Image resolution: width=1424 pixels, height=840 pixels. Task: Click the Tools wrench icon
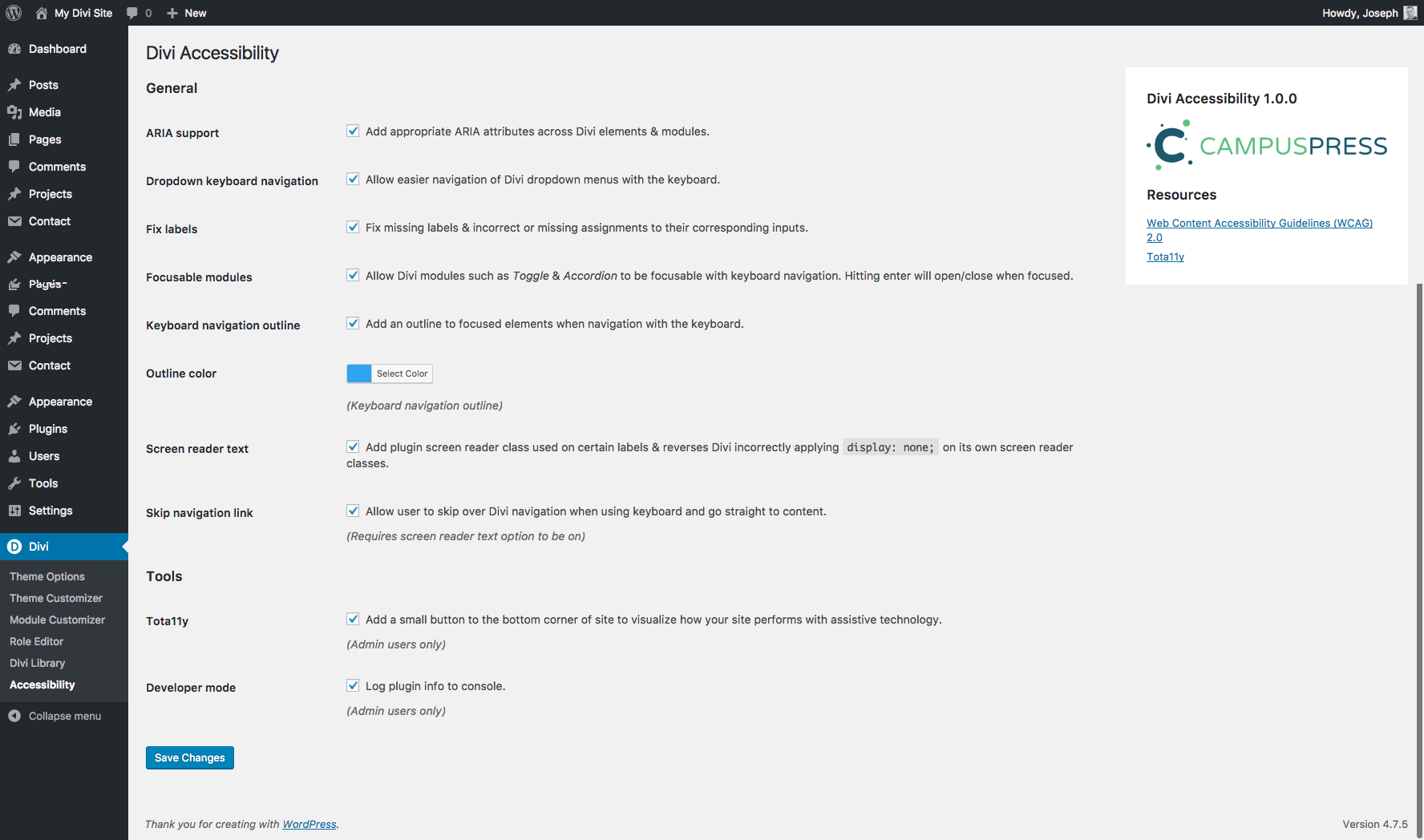click(x=14, y=483)
